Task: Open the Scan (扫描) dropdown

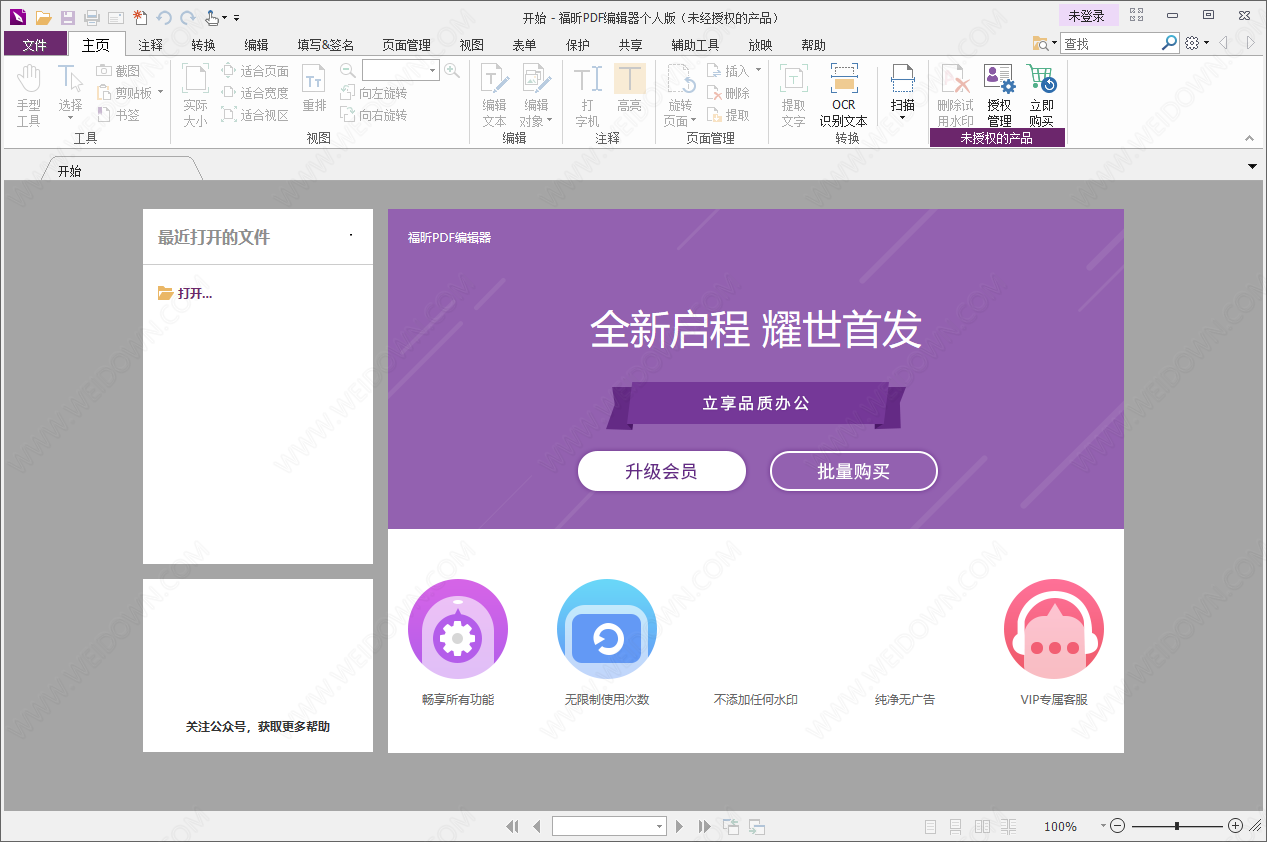Action: click(902, 95)
